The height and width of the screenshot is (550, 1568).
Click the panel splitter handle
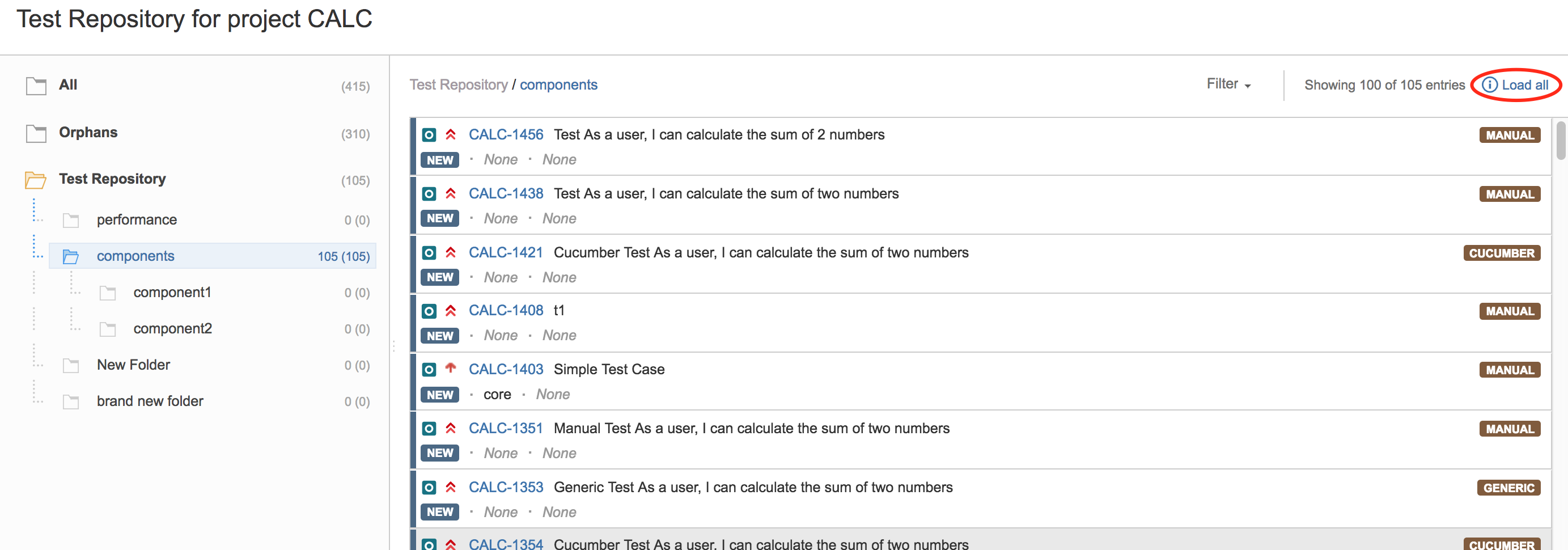394,346
